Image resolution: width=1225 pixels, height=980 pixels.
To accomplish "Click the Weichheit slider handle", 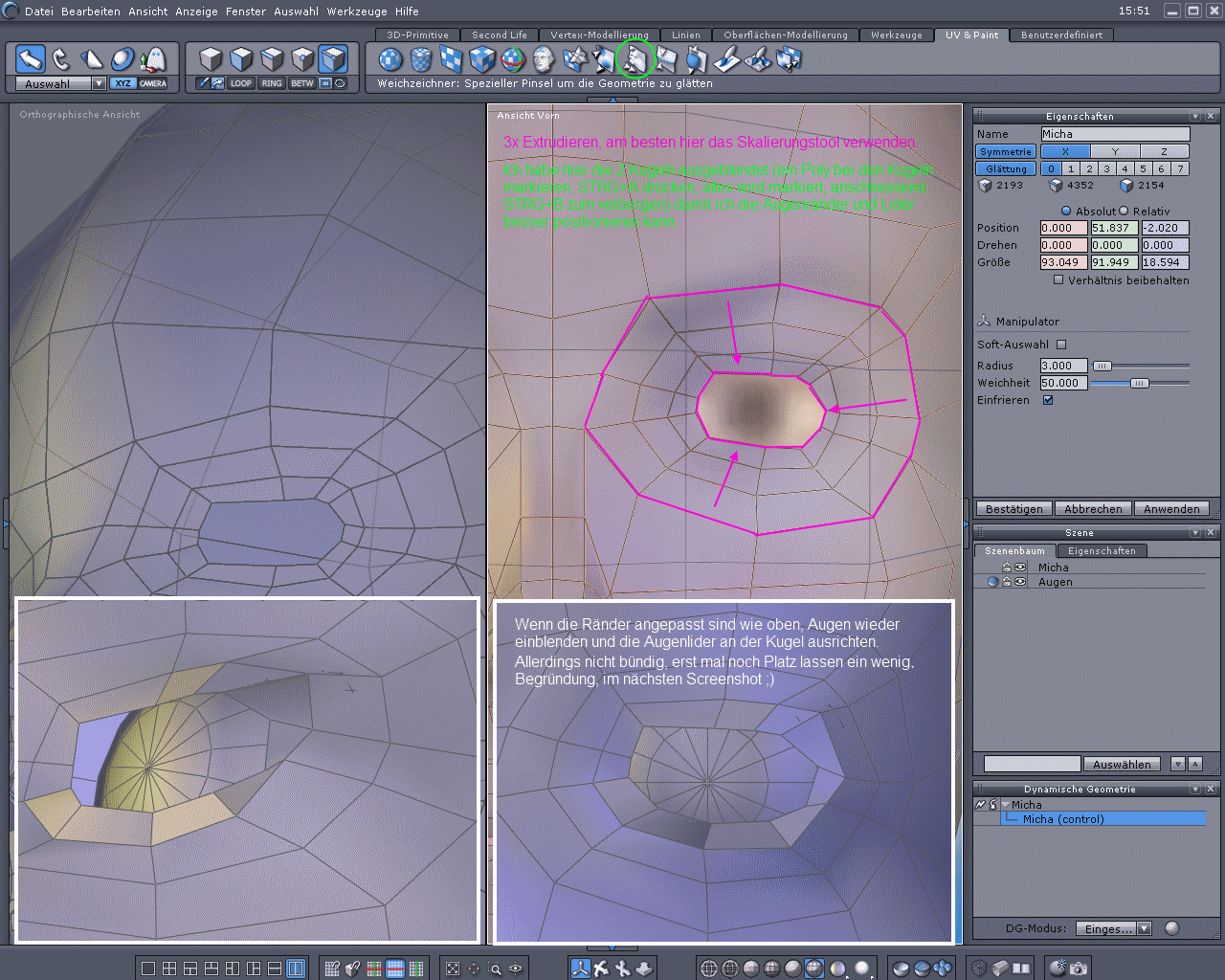I will click(1139, 383).
